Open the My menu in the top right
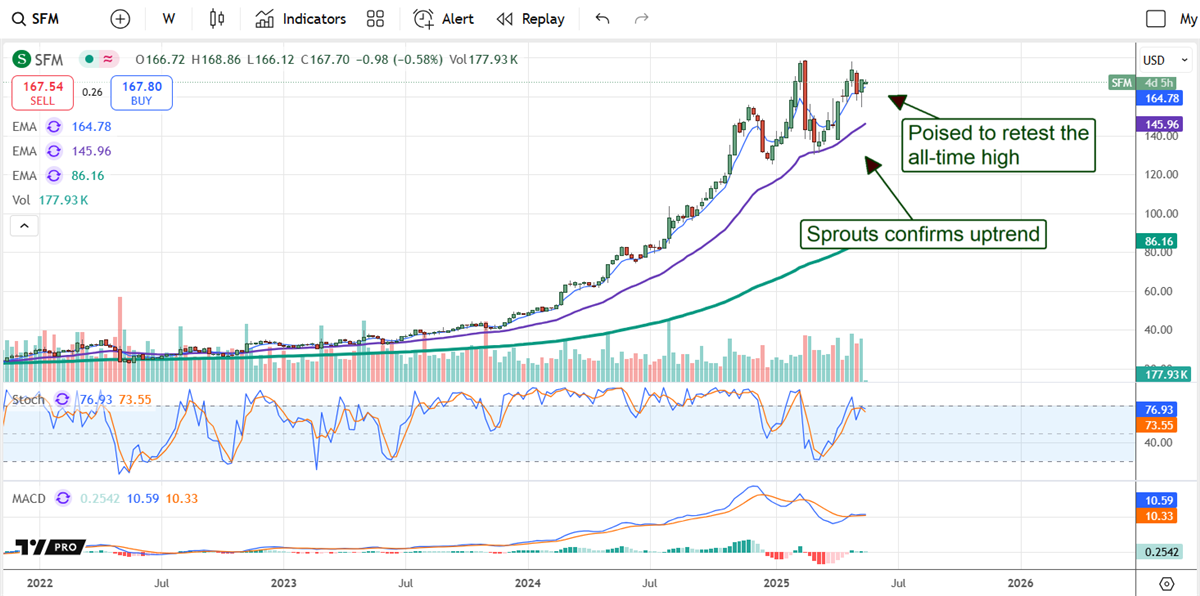 click(x=1189, y=18)
